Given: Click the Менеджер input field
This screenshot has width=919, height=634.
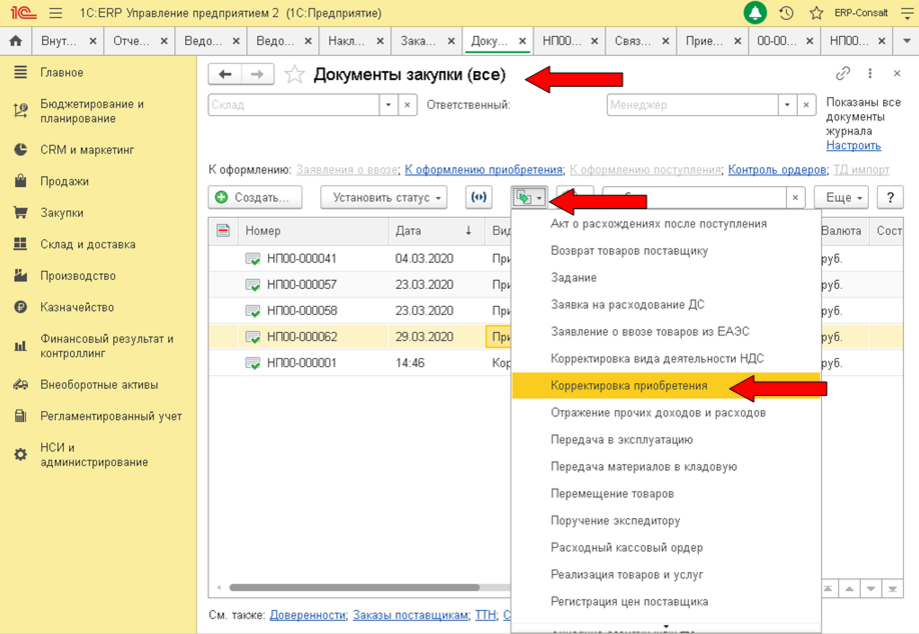Looking at the screenshot, I should click(x=692, y=105).
